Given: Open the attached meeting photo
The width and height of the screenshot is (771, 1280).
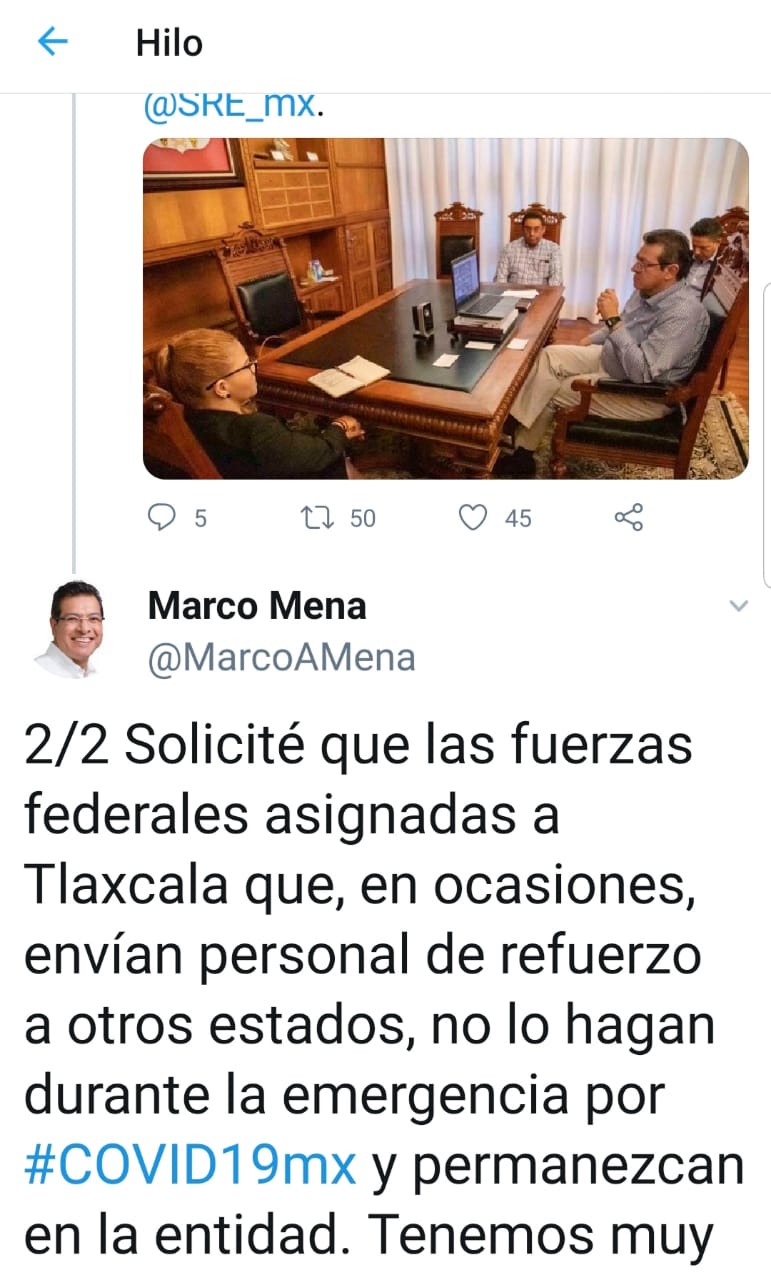Looking at the screenshot, I should point(445,308).
